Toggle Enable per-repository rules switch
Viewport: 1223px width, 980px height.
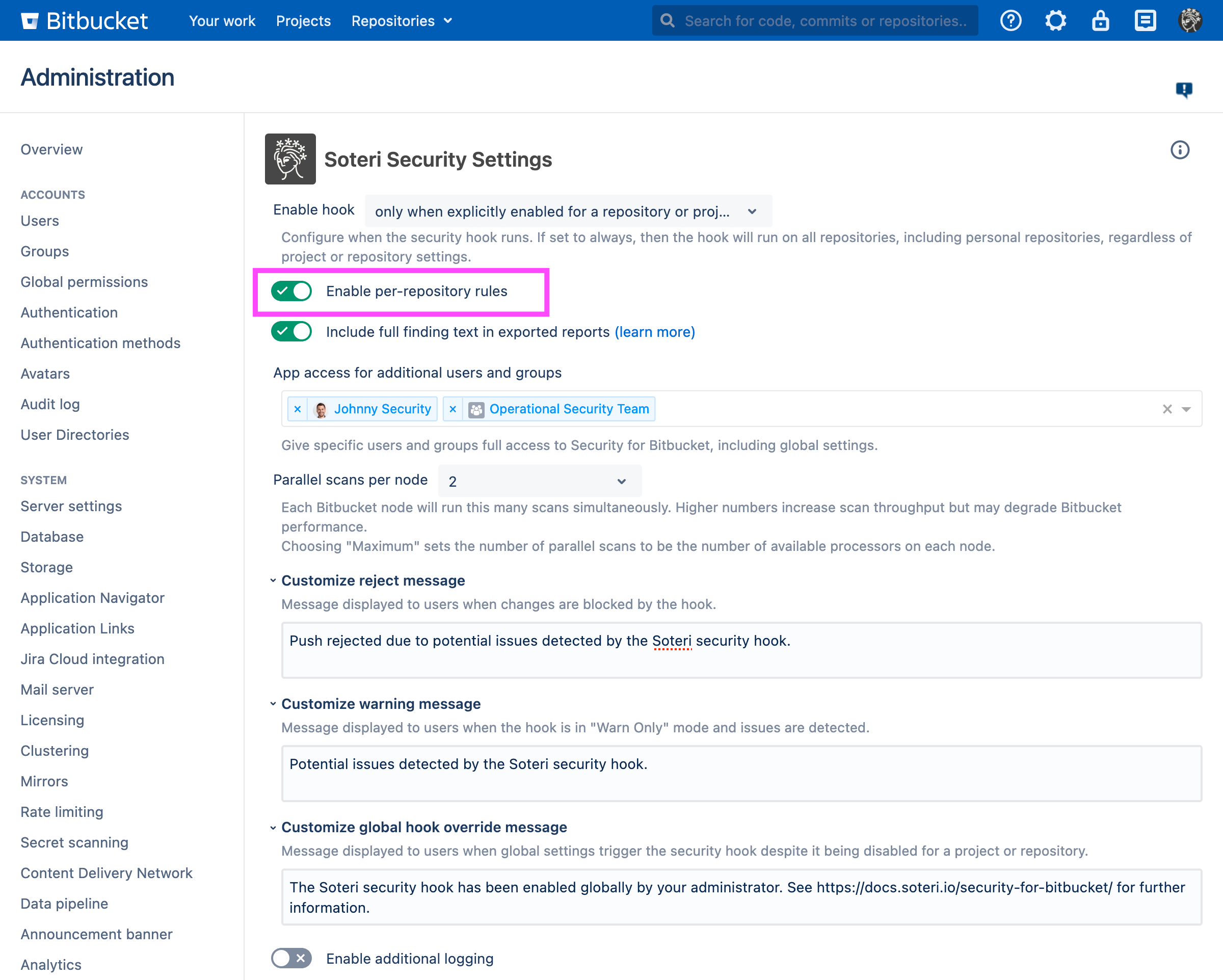tap(291, 291)
